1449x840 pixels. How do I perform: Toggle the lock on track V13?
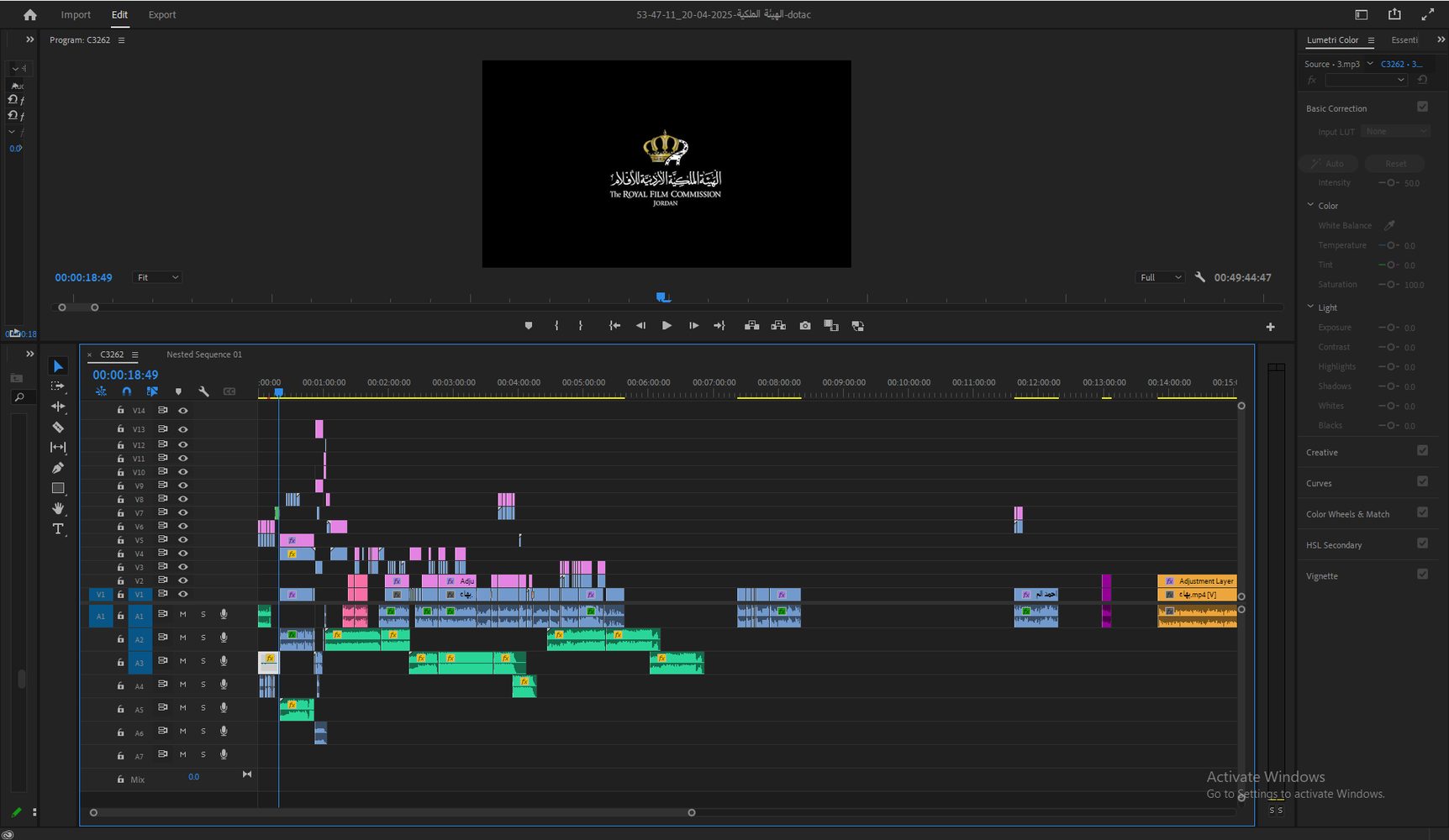[x=120, y=428]
